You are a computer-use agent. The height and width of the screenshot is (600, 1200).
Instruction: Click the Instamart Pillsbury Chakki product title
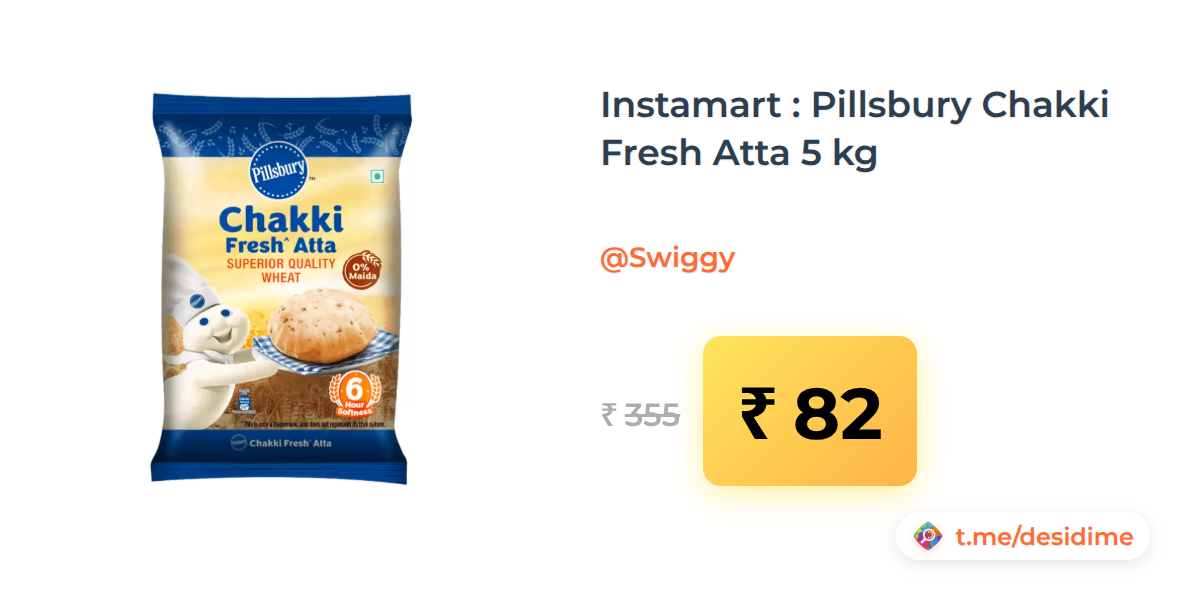[855, 129]
